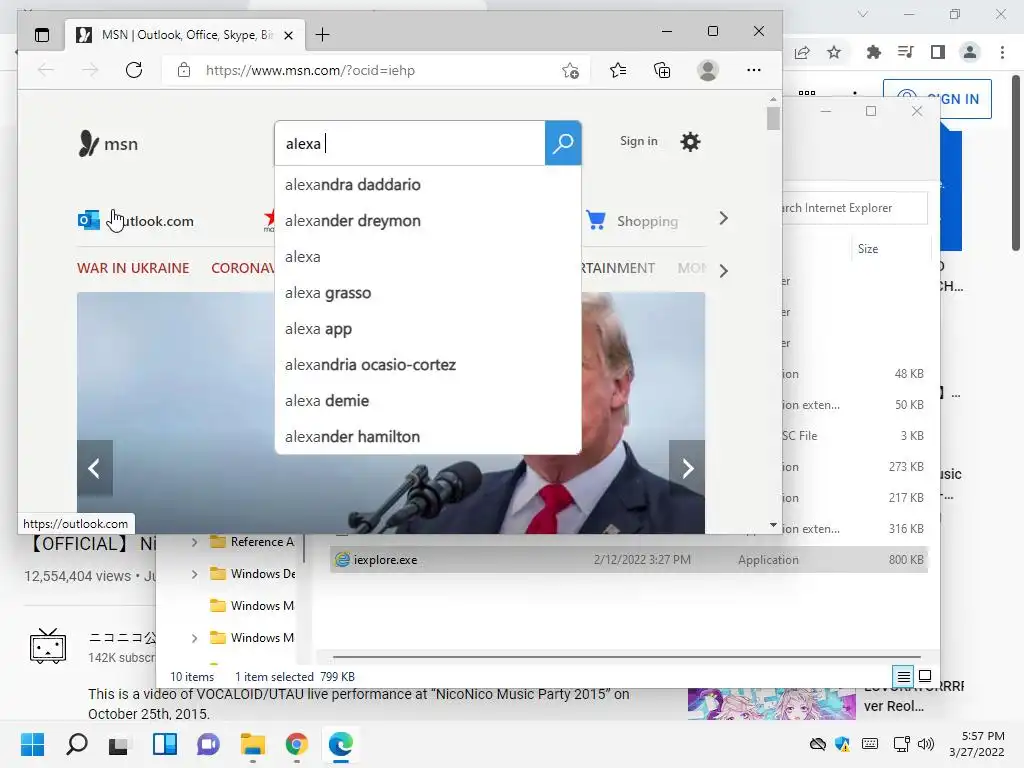This screenshot has width=1024, height=768.
Task: Bookmark this page in Chrome
Action: pyautogui.click(x=834, y=52)
